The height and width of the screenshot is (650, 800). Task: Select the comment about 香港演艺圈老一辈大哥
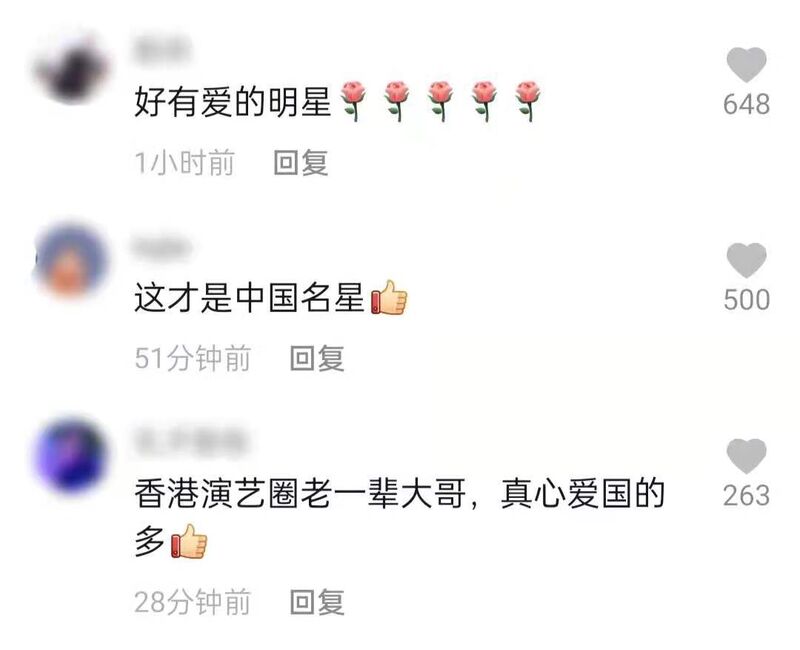point(399,517)
